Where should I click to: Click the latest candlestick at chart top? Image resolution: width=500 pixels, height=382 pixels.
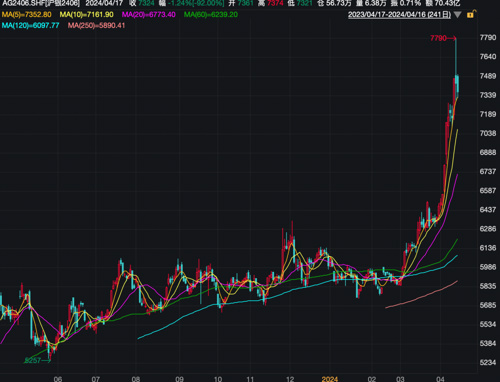458,84
